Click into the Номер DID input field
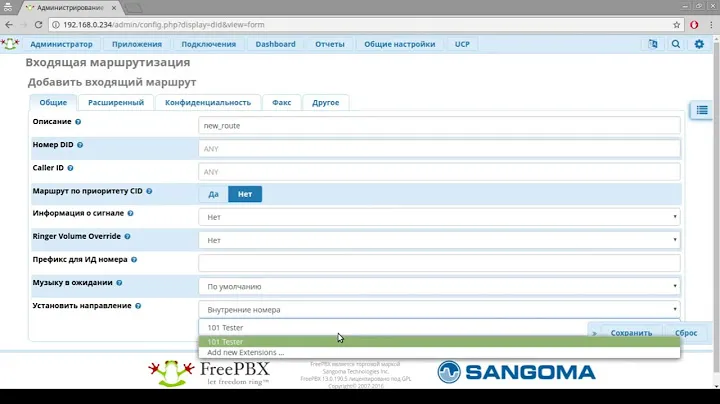Screen dimensions: 720x404 click(439, 148)
